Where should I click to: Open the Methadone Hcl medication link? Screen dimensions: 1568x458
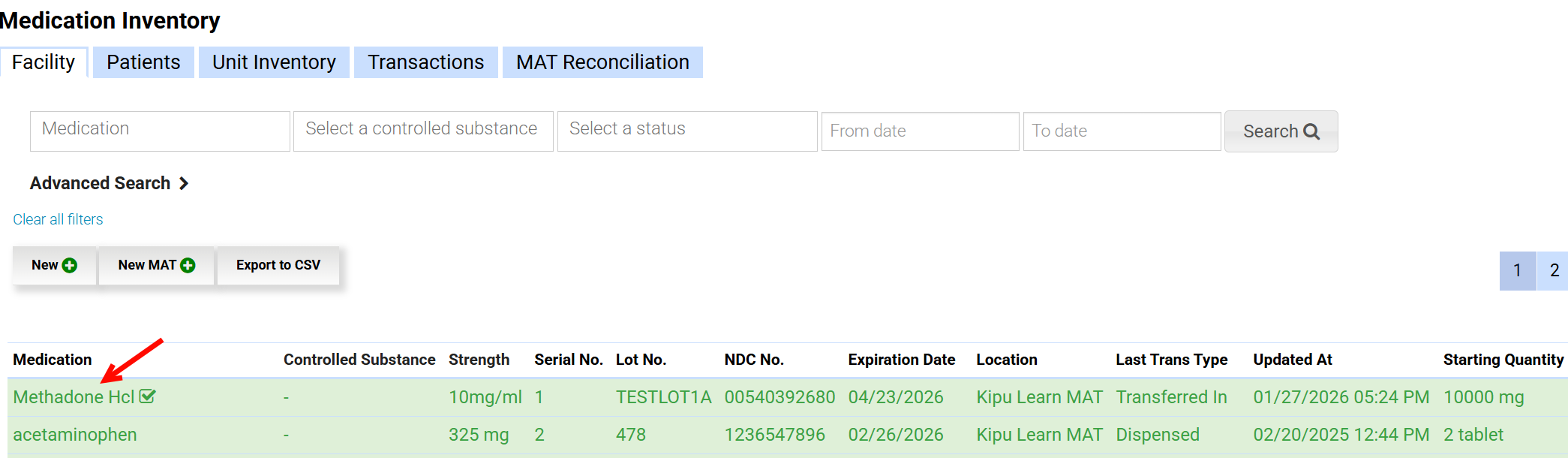(x=74, y=397)
